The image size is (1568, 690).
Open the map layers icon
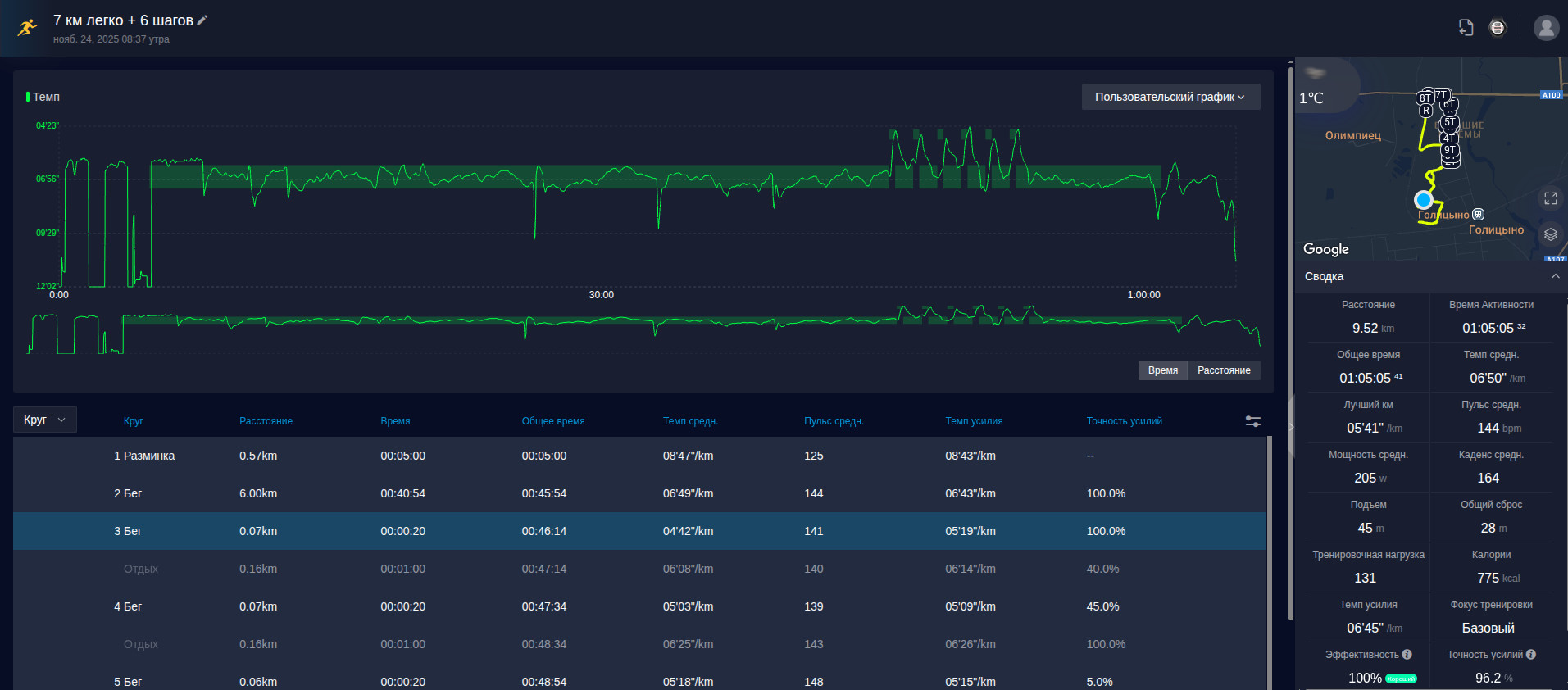coord(1551,234)
